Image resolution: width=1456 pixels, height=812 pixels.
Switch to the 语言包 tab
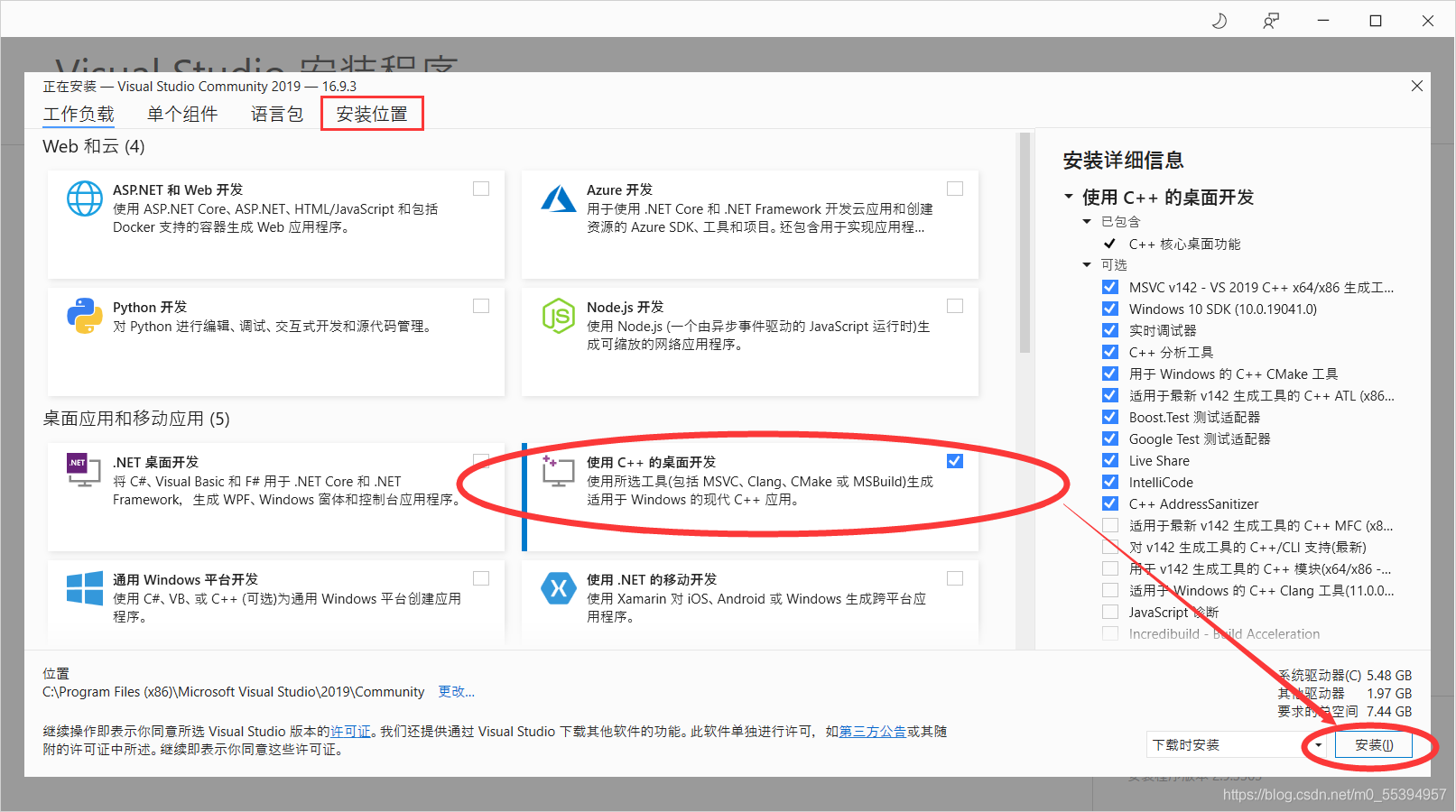click(277, 114)
